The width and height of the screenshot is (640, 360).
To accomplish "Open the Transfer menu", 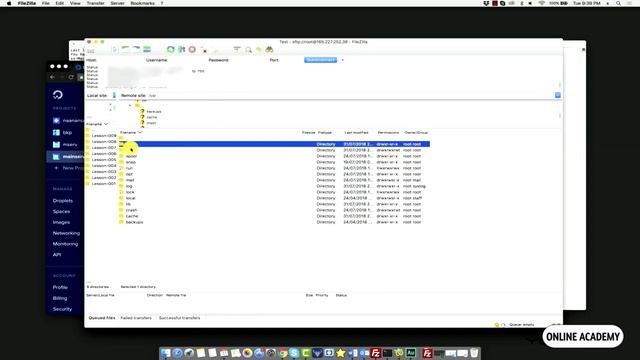I will click(96, 3).
